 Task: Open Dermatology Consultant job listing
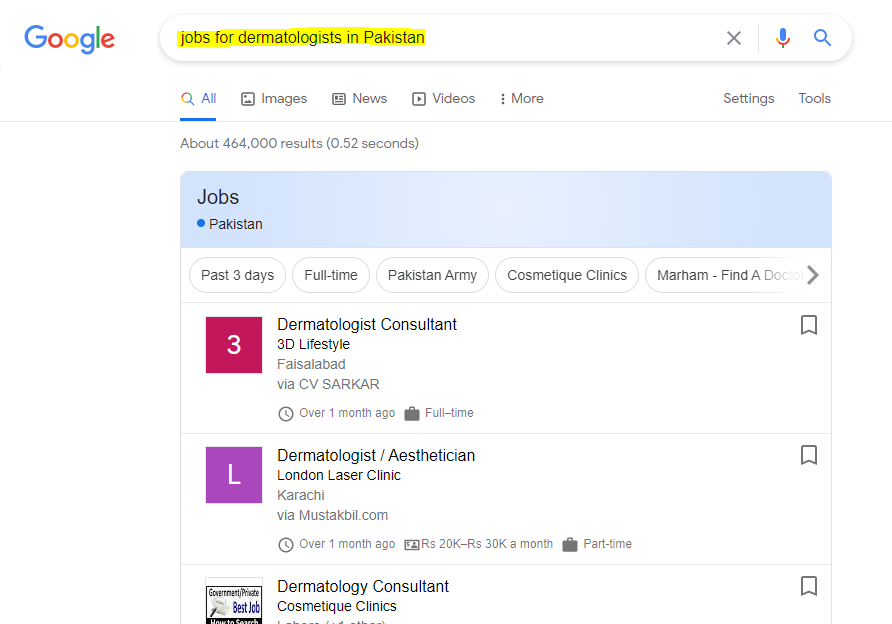363,586
